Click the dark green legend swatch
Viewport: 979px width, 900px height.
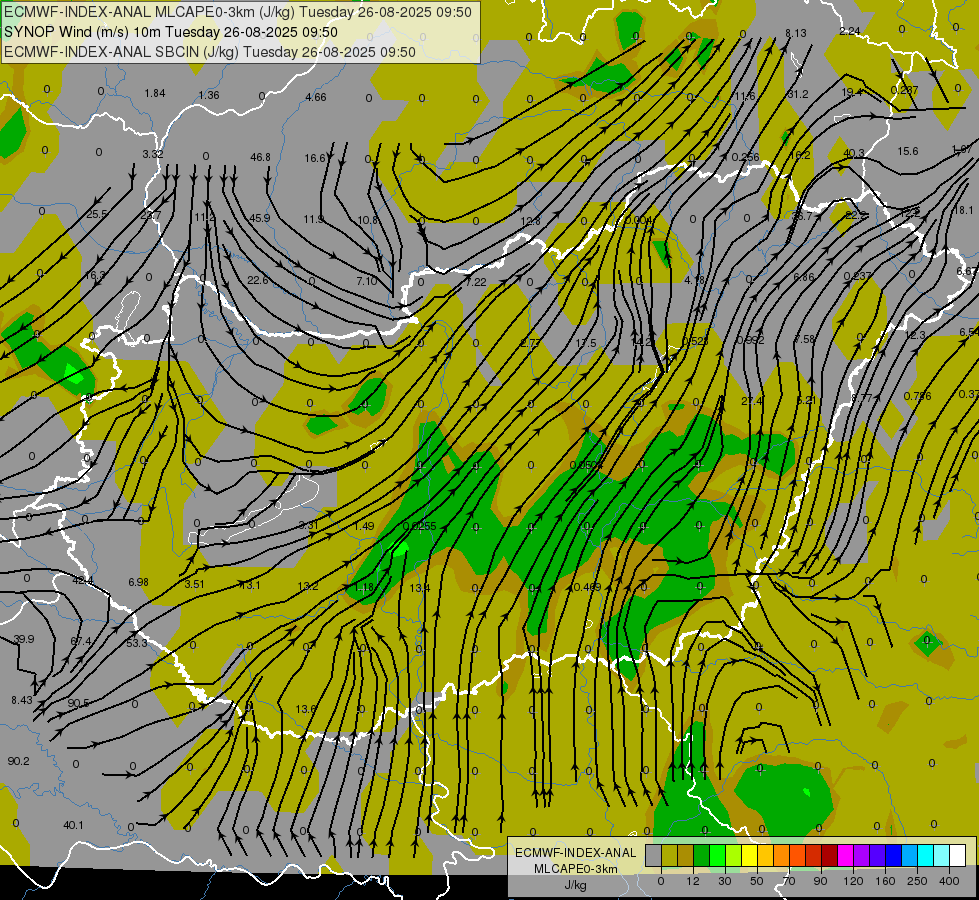701,856
